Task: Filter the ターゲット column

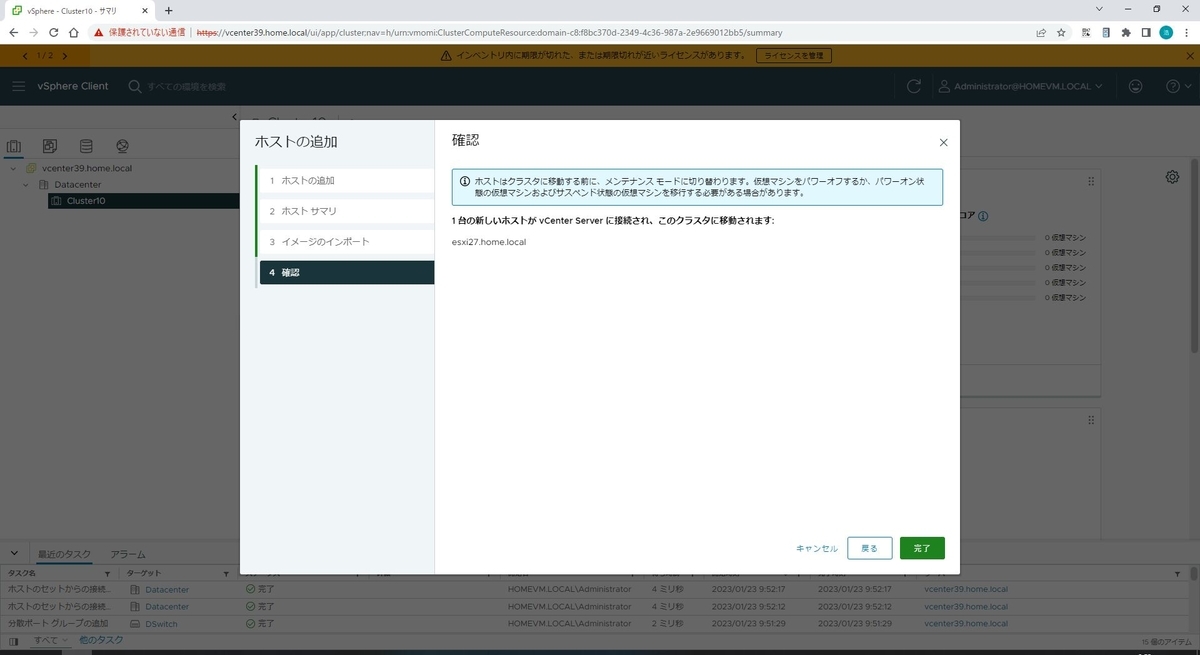Action: (227, 574)
